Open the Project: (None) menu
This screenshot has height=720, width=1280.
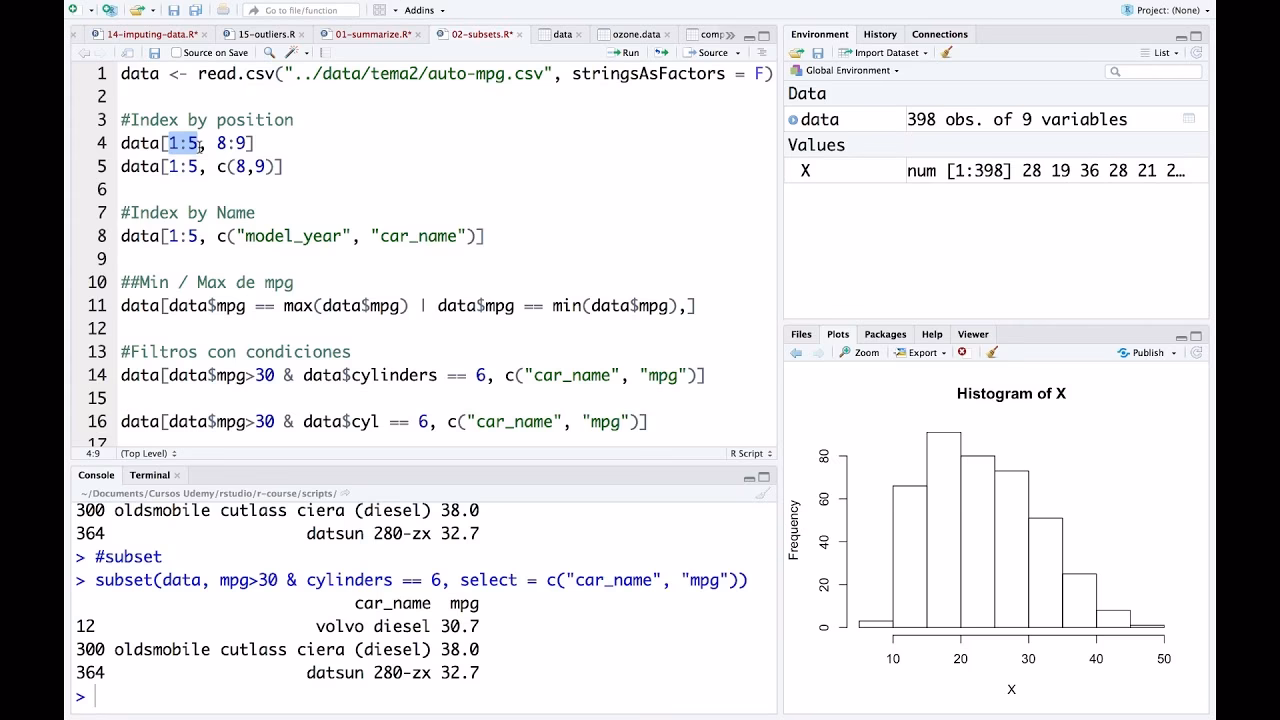(1167, 10)
